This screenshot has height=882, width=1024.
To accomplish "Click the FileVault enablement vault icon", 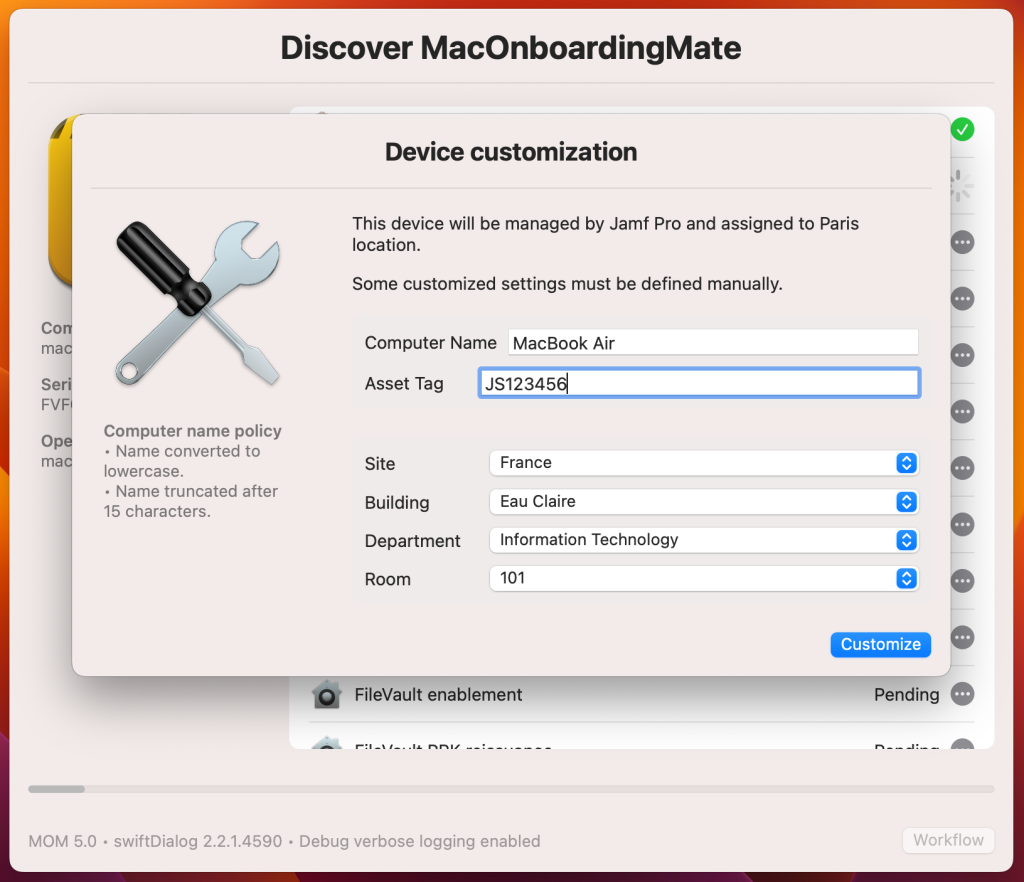I will point(326,694).
